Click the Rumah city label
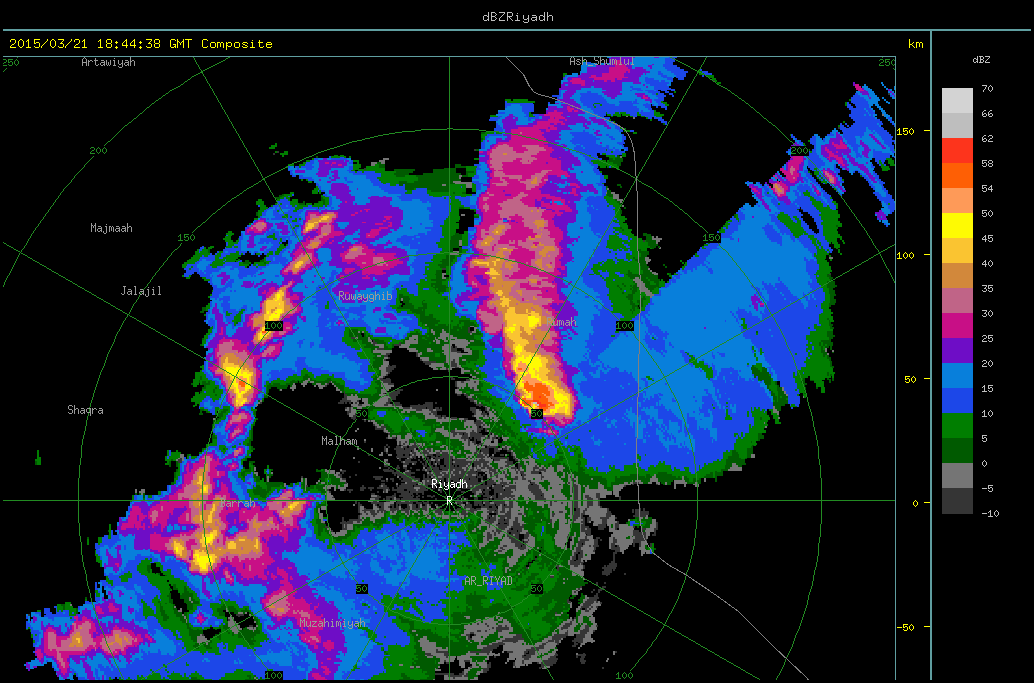Viewport: 1034px width, 683px height. pos(562,322)
